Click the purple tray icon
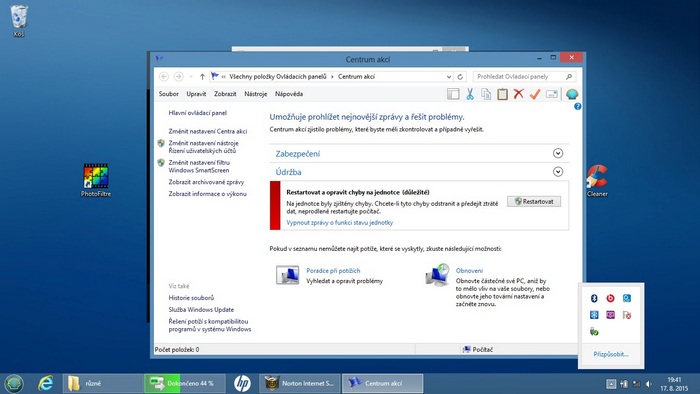 [610, 315]
